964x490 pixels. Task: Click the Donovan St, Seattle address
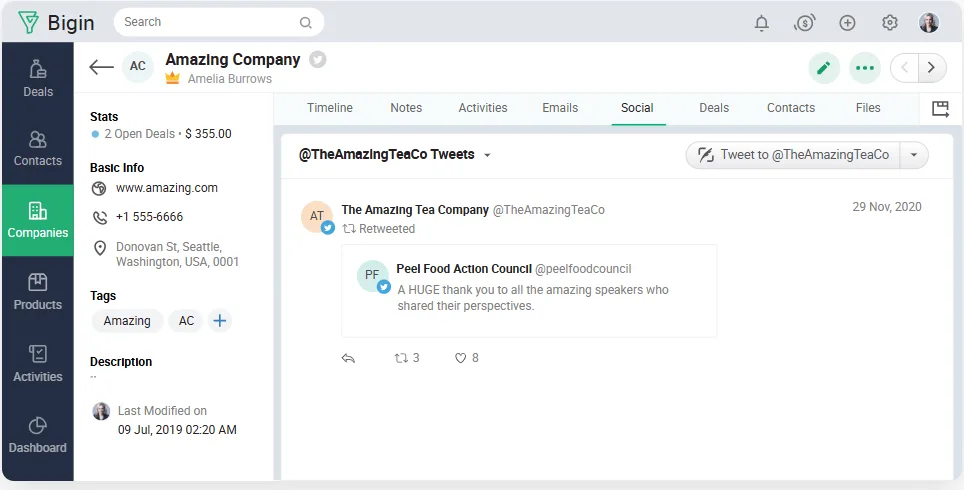(177, 255)
